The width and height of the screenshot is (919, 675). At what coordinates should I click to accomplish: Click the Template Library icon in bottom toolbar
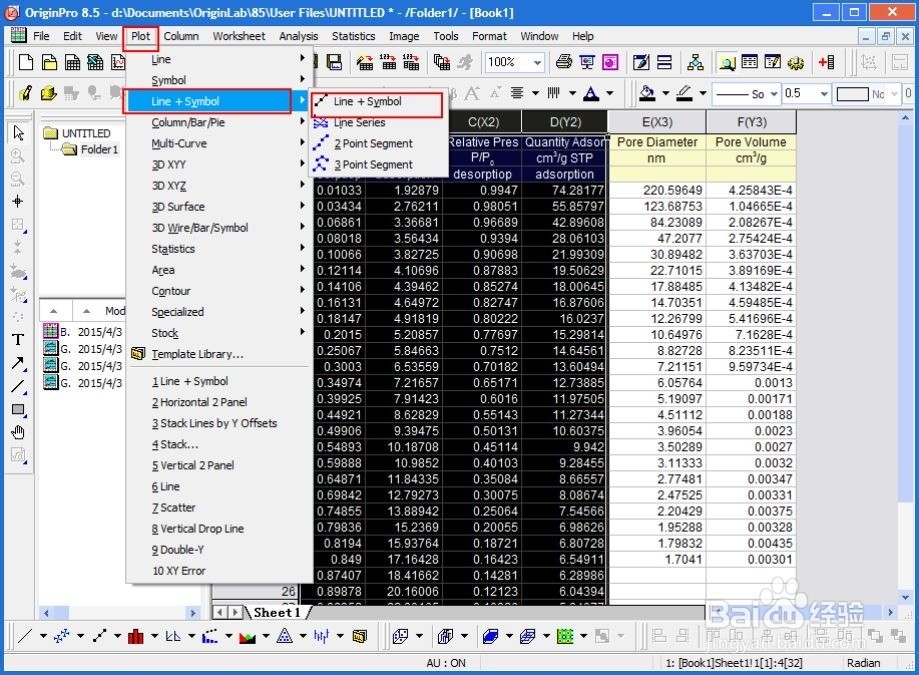pos(359,636)
